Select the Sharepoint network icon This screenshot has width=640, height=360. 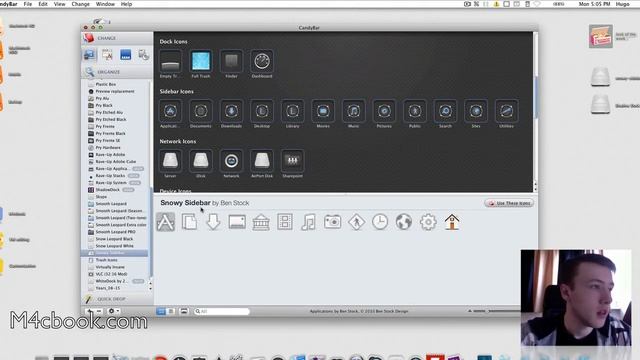293,161
